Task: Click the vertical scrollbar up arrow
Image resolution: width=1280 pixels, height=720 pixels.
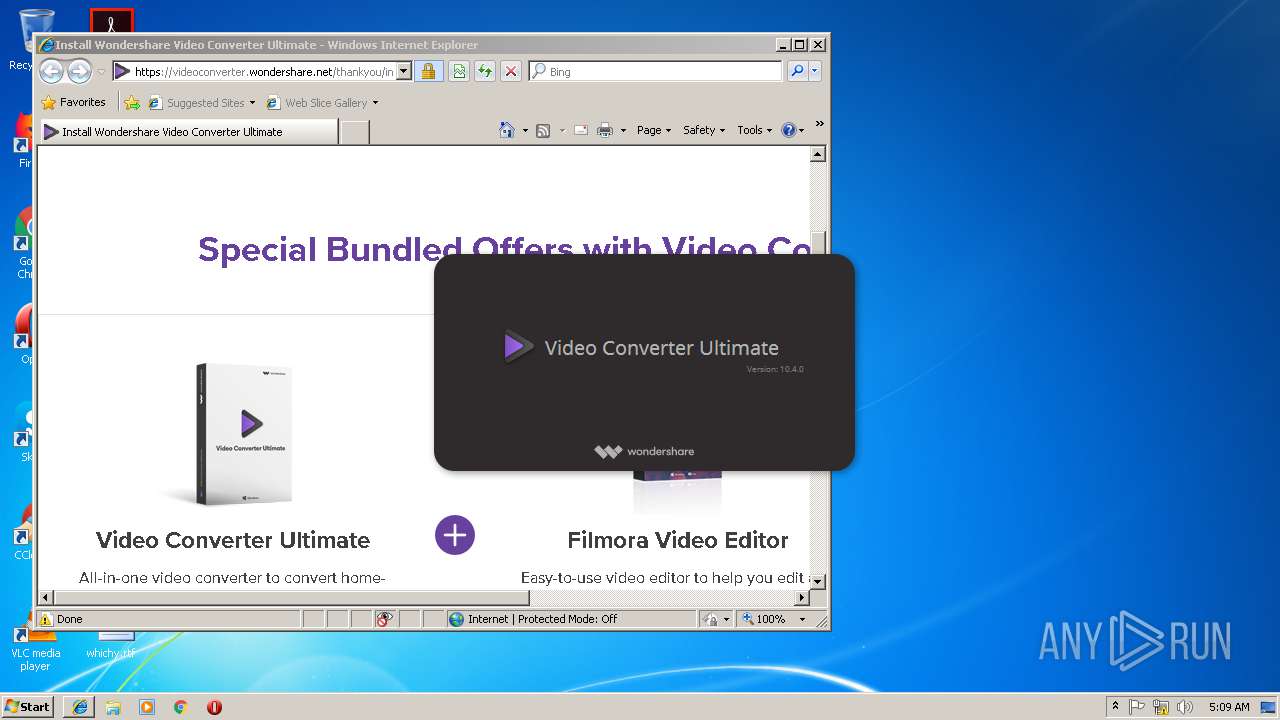Action: (818, 154)
